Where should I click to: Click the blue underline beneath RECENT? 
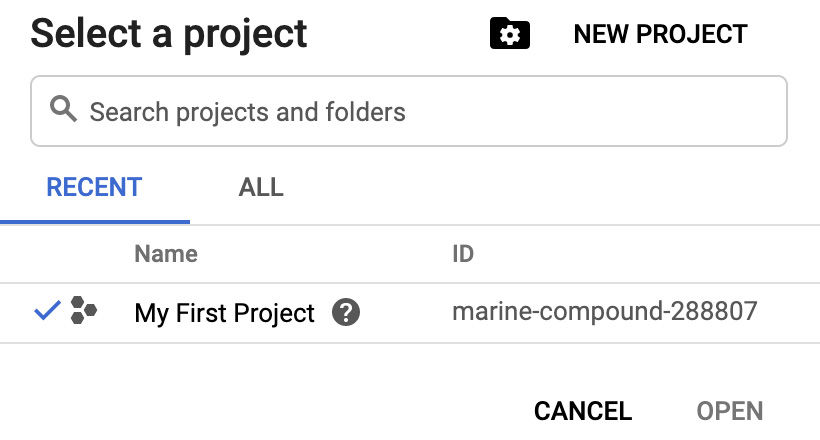coord(95,221)
